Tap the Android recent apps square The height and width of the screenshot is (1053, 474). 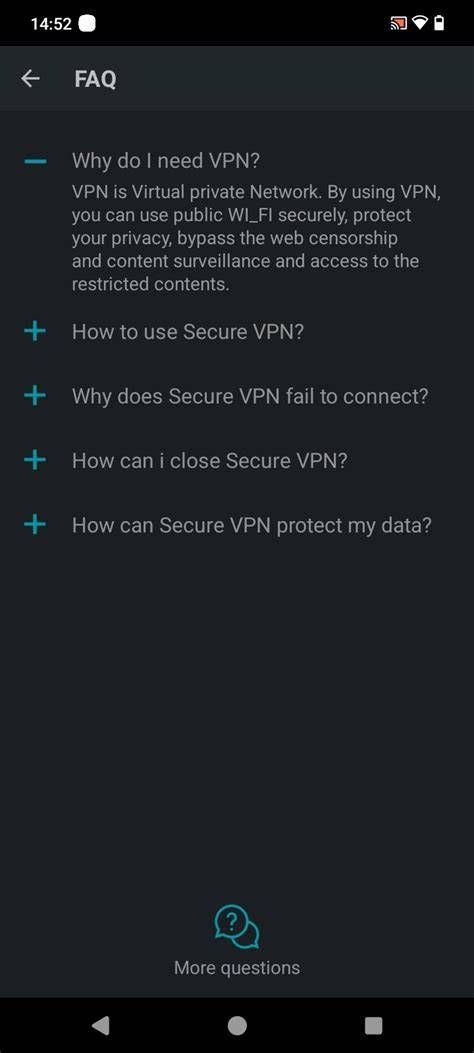coord(373,1025)
